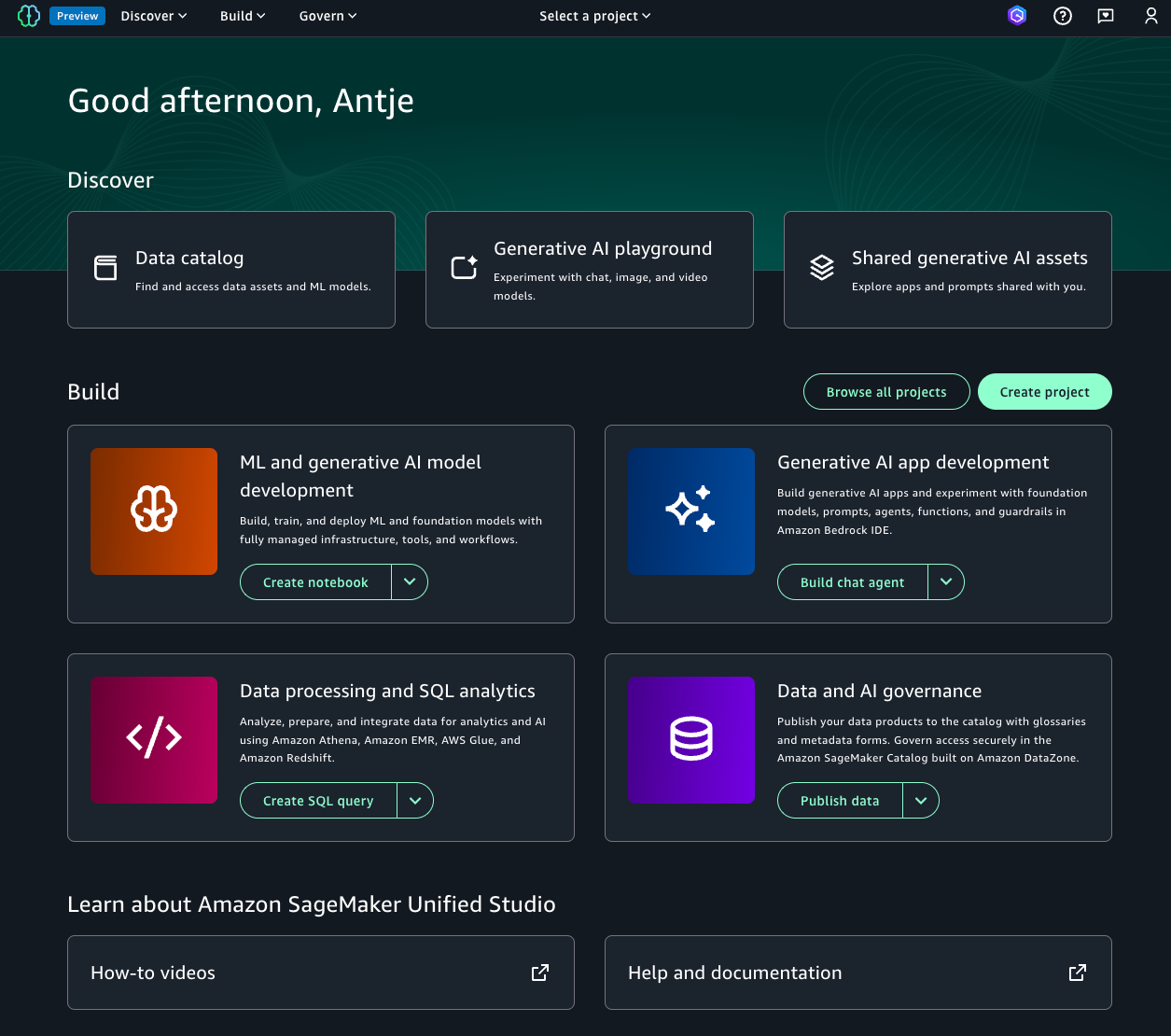Open the Build menu
Viewport: 1171px width, 1036px height.
coord(243,16)
